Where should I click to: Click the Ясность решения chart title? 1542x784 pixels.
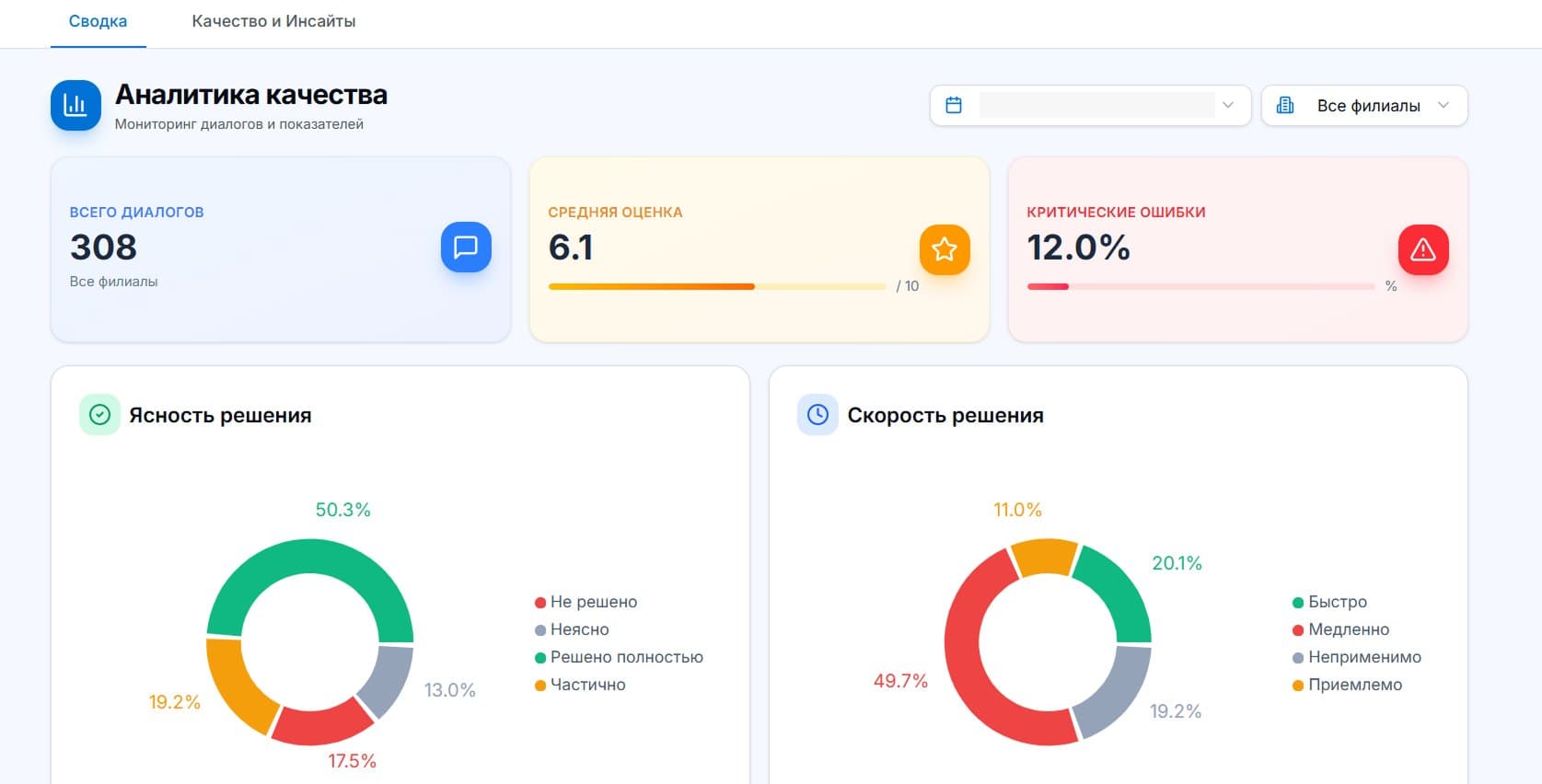220,415
